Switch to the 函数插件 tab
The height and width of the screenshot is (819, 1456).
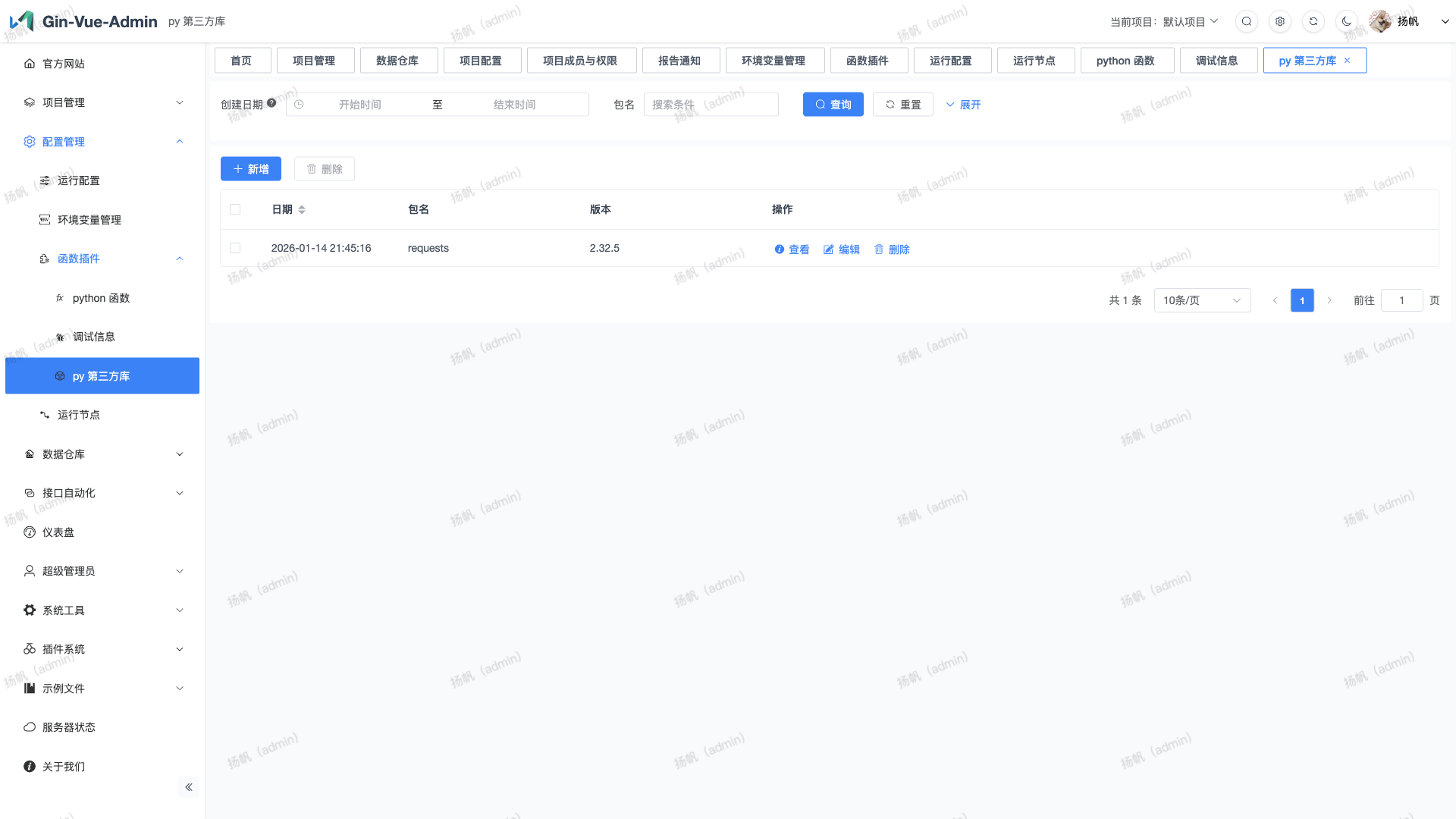(868, 61)
